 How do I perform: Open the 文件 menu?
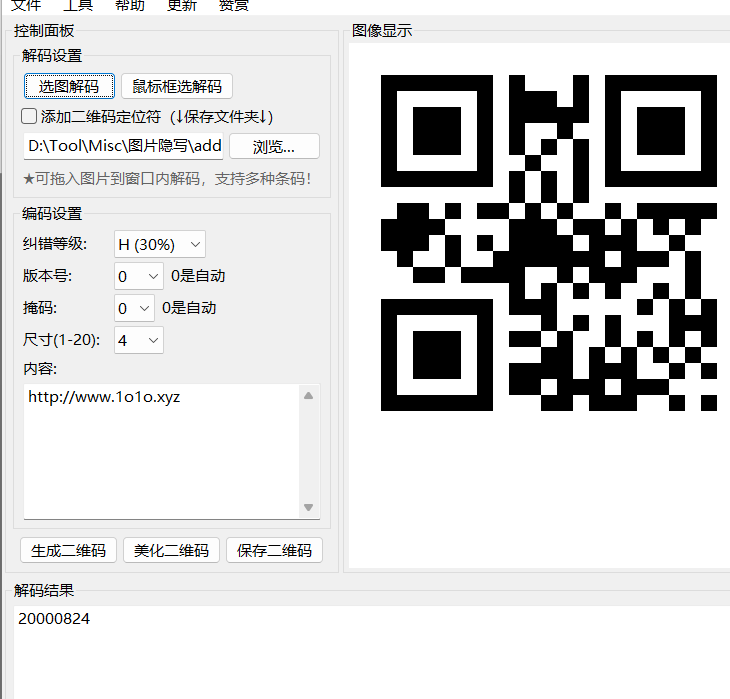click(x=26, y=5)
